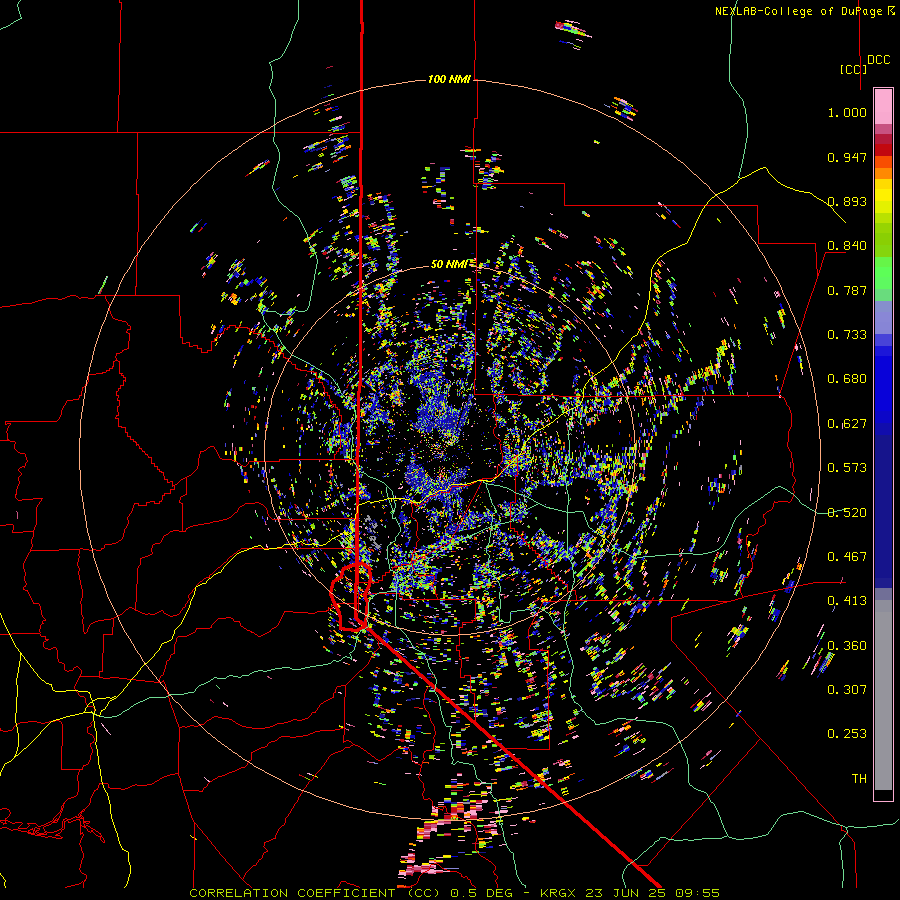Click the 1.000 value on the color scale
Viewport: 900px width, 900px height.
pyautogui.click(x=847, y=112)
